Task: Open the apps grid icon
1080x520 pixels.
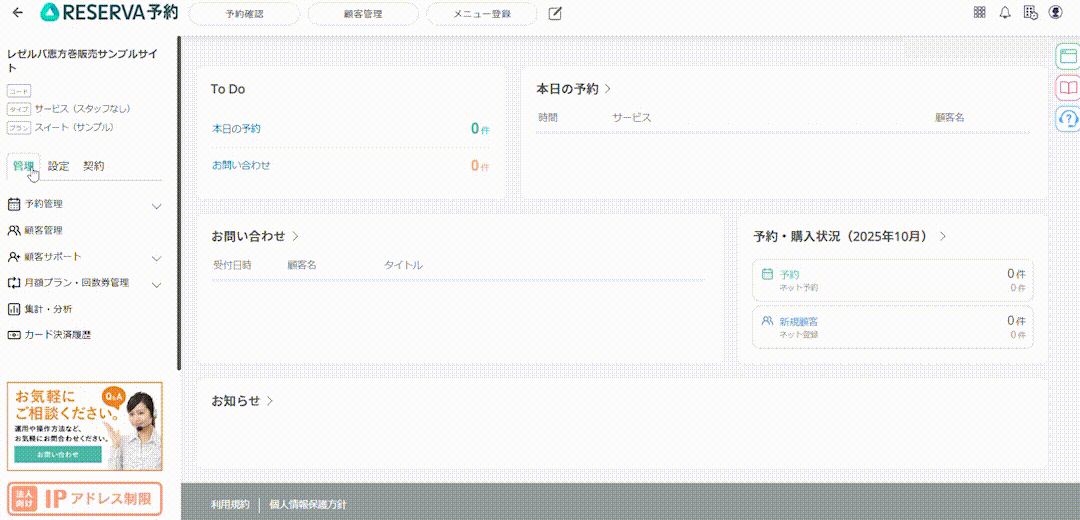Action: pos(979,12)
